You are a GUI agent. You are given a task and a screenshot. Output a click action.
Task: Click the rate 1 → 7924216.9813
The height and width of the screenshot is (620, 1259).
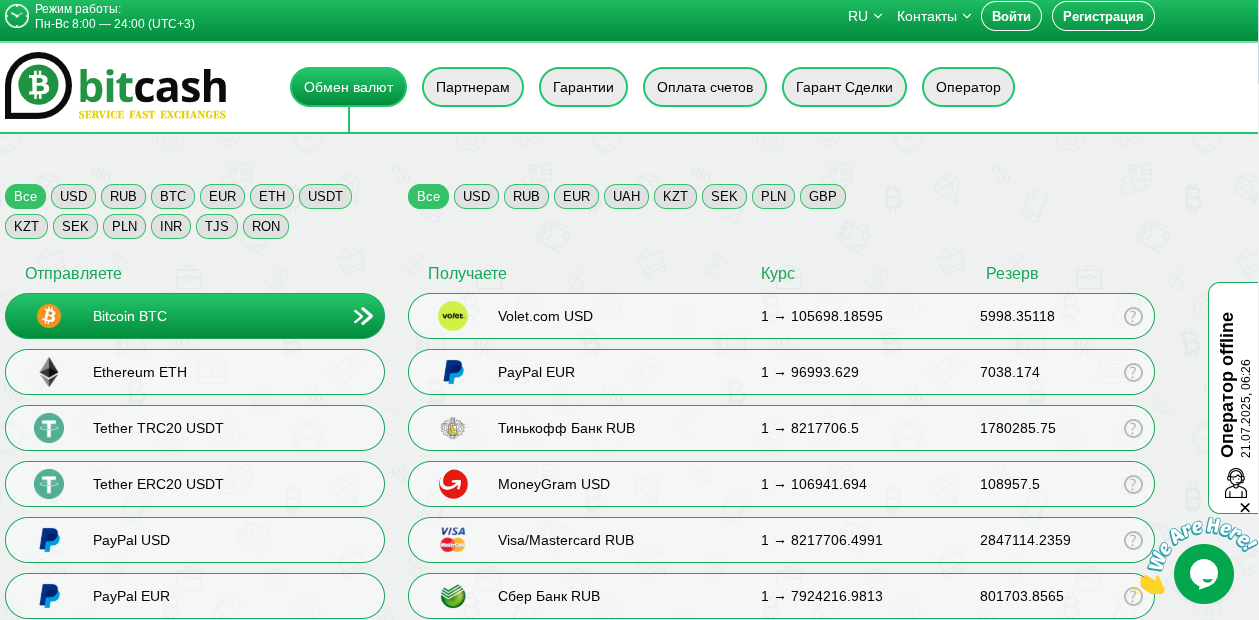[822, 596]
